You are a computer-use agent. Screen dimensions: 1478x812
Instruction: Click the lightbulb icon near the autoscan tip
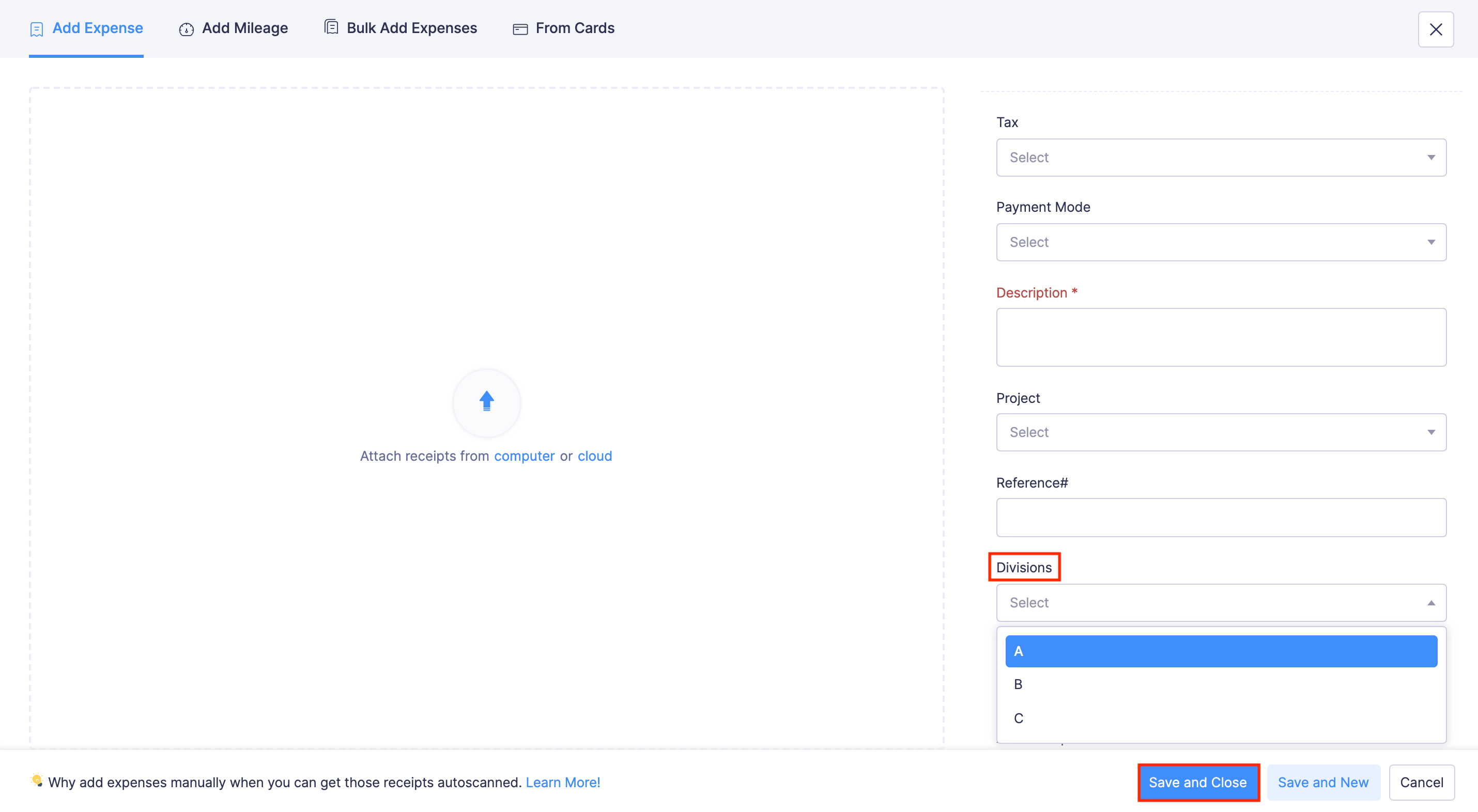pyautogui.click(x=36, y=782)
